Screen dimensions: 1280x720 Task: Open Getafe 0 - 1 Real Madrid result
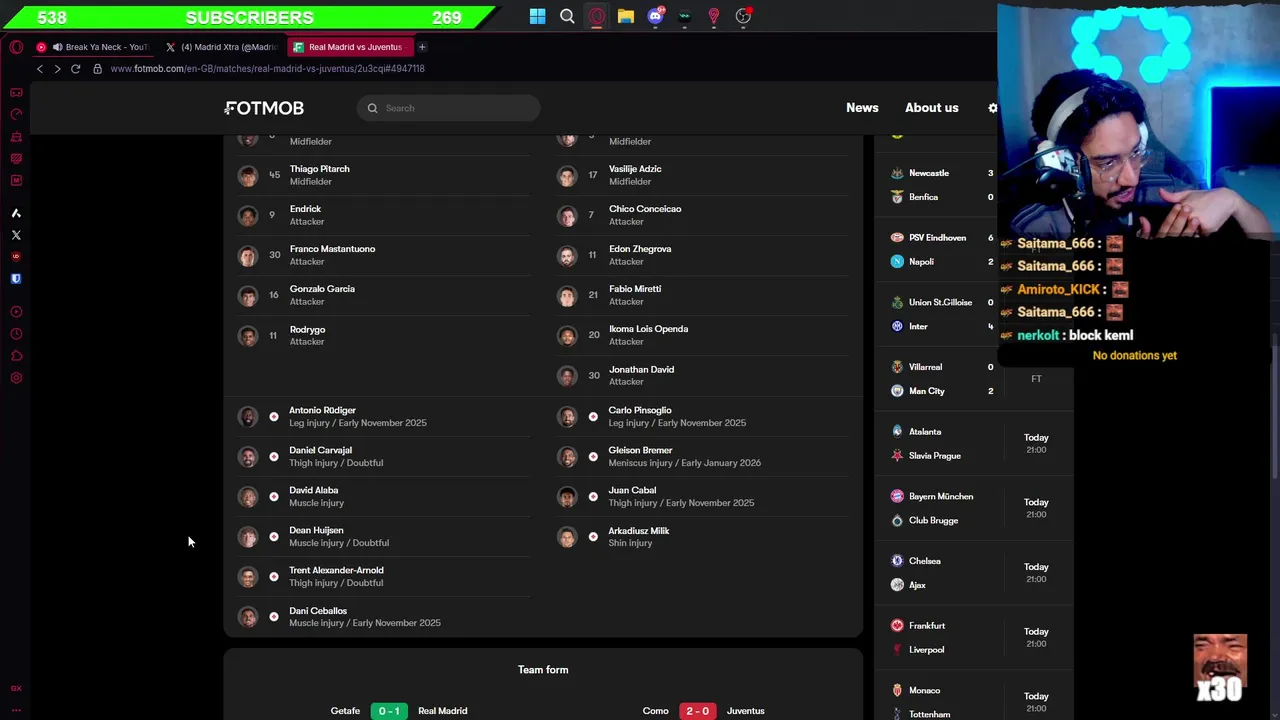398,711
